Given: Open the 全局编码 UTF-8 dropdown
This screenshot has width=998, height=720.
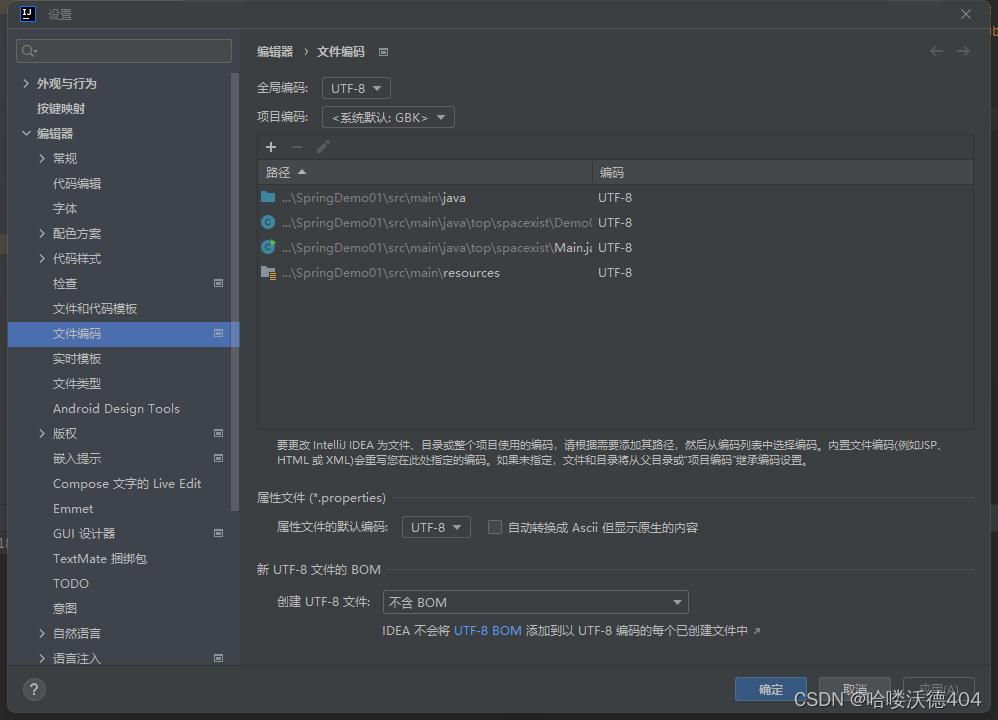Looking at the screenshot, I should 356,88.
